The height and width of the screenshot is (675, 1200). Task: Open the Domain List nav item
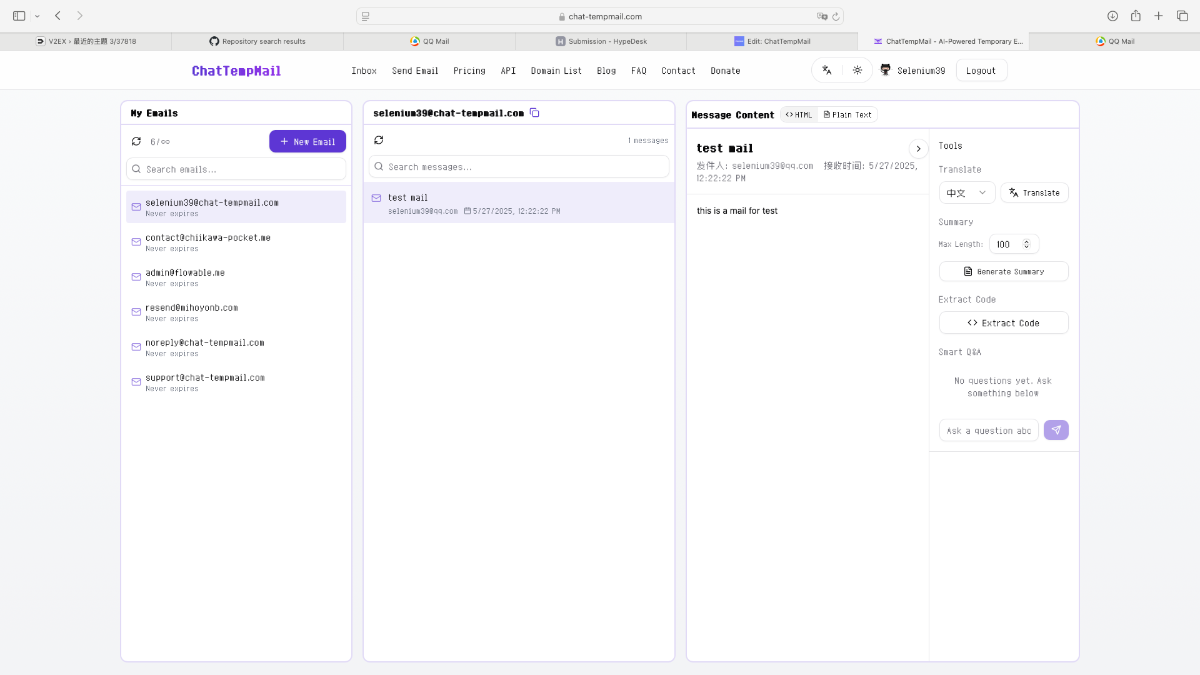pos(555,71)
